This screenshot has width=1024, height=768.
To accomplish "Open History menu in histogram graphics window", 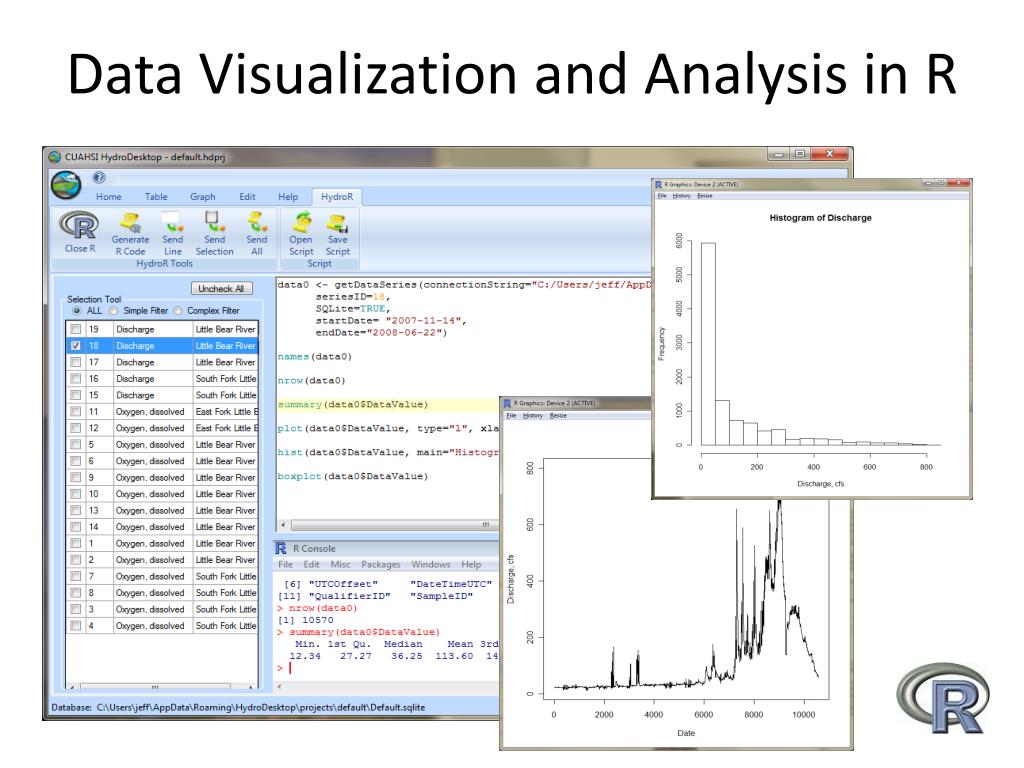I will [682, 196].
